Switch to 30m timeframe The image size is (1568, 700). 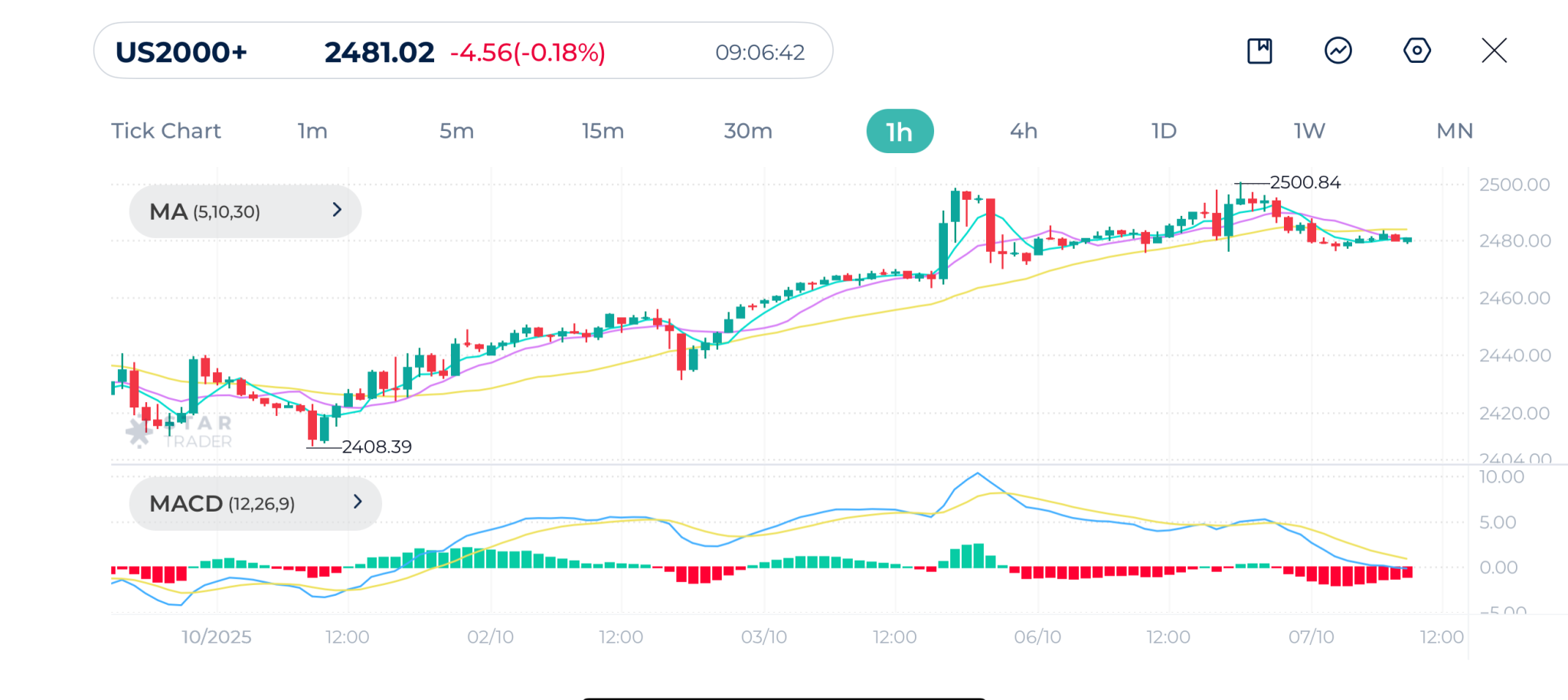[x=748, y=131]
